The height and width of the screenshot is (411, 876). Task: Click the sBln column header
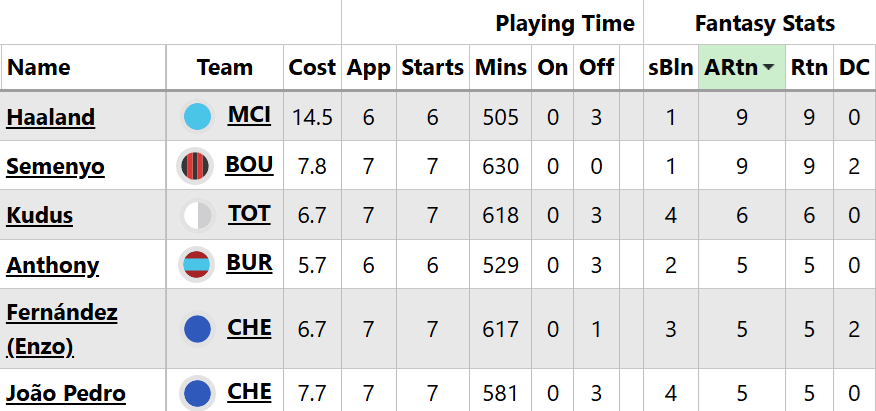tap(670, 68)
